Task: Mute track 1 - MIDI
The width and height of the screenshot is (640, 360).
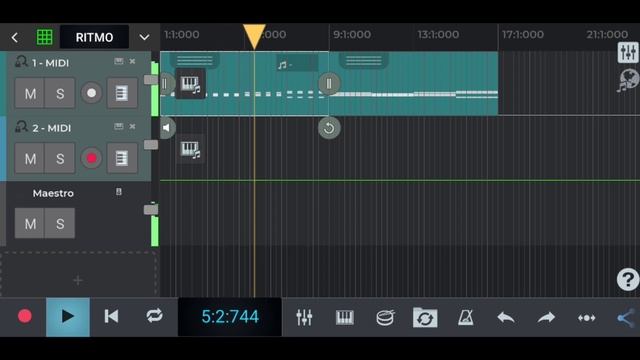Action: [x=30, y=93]
